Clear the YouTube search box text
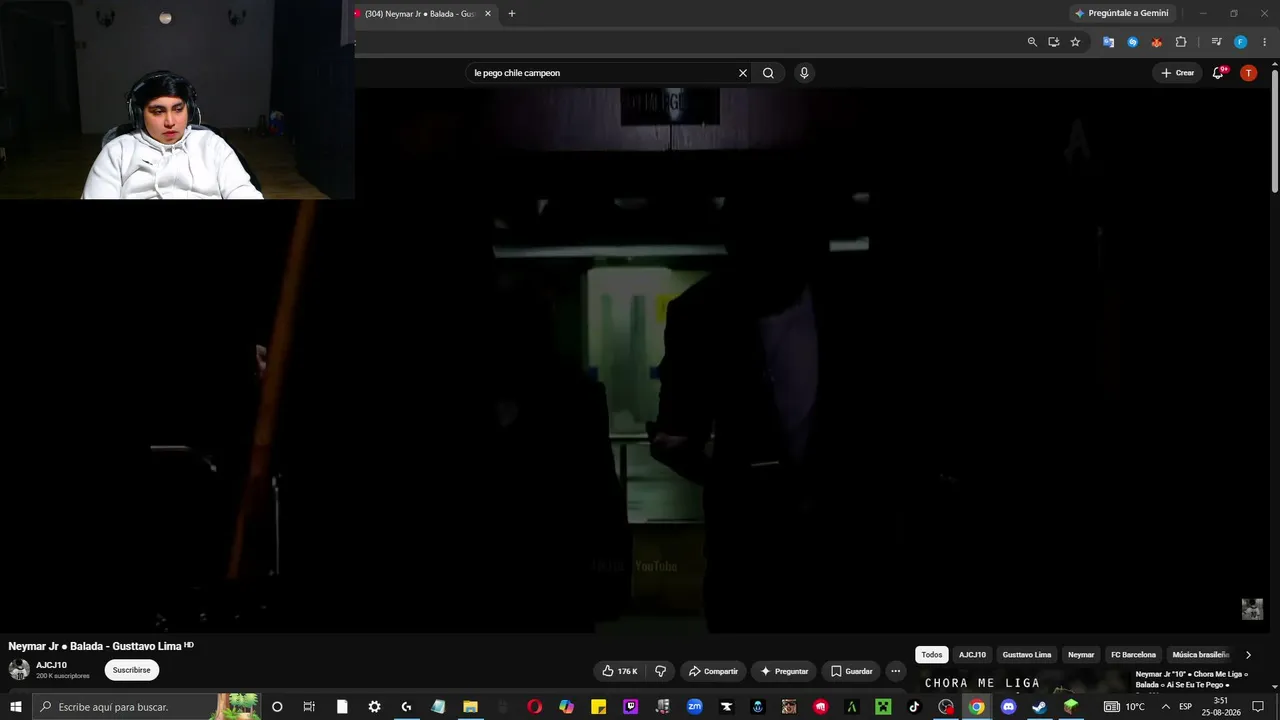This screenshot has width=1280, height=720. click(743, 73)
